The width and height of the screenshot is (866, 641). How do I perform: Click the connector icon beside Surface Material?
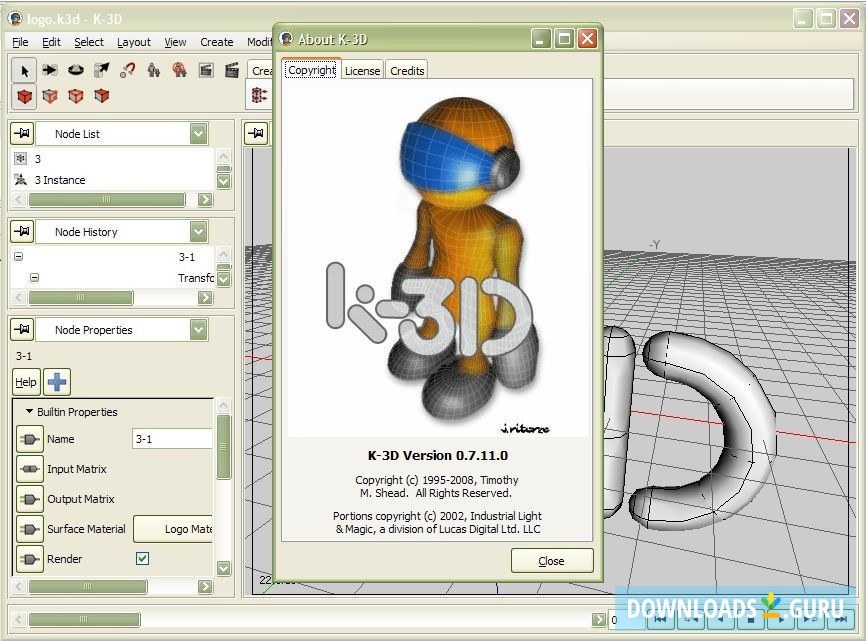coord(30,529)
